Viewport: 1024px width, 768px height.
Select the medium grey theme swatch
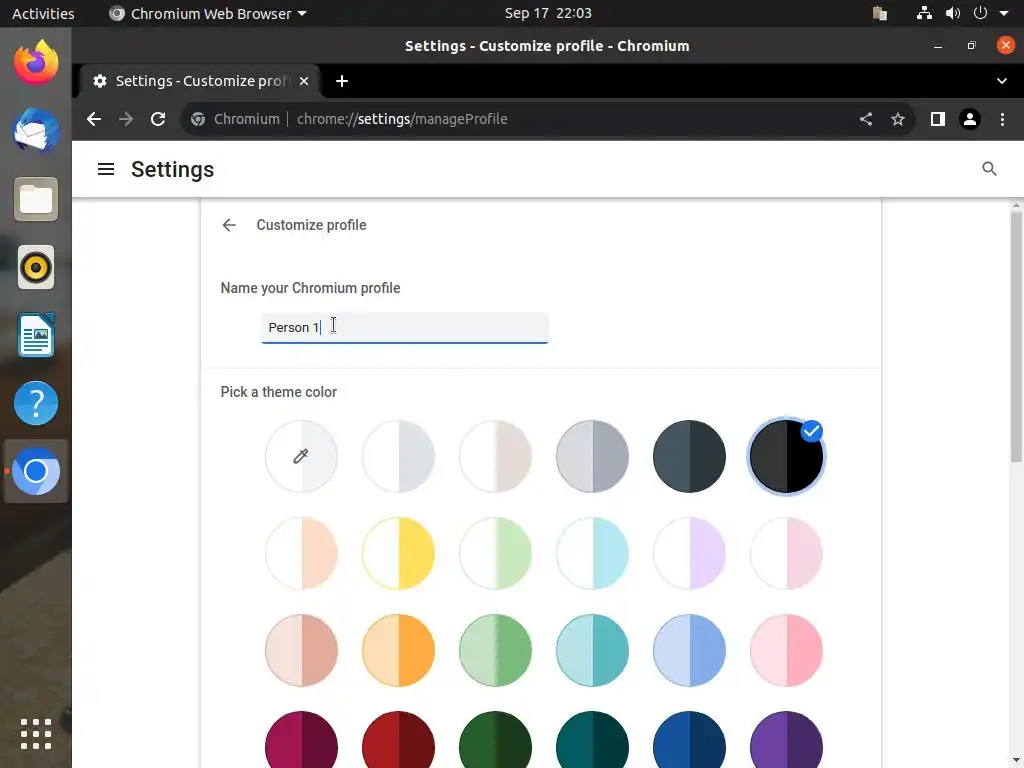(x=592, y=456)
